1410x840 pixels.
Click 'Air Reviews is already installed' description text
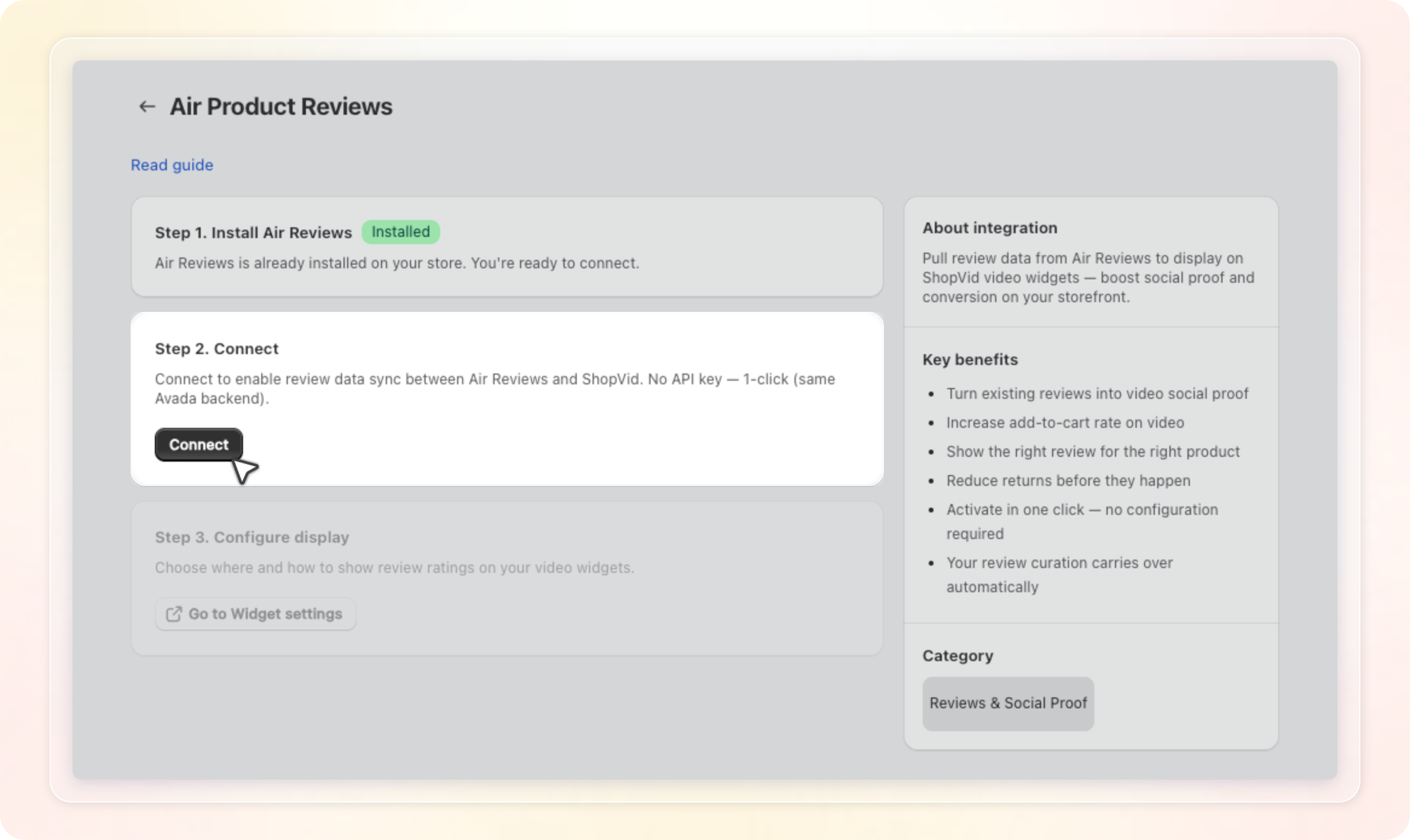[397, 263]
